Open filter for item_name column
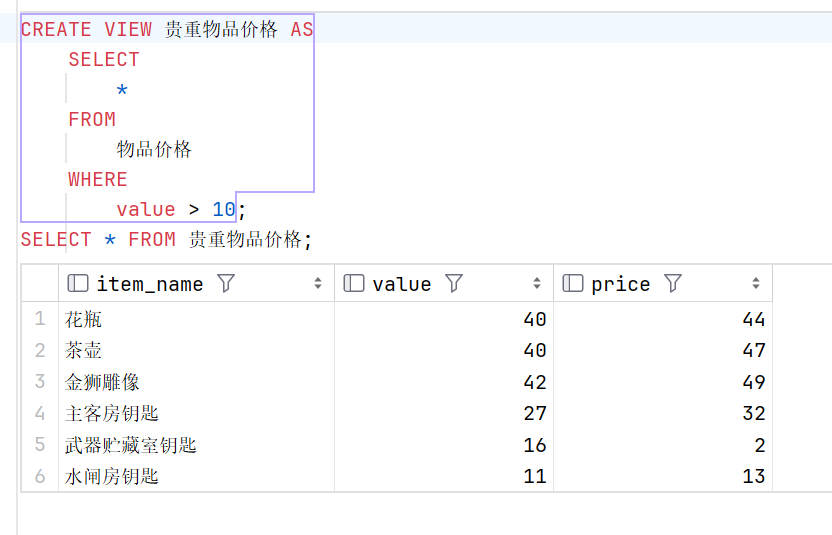The height and width of the screenshot is (535, 832). tap(226, 283)
